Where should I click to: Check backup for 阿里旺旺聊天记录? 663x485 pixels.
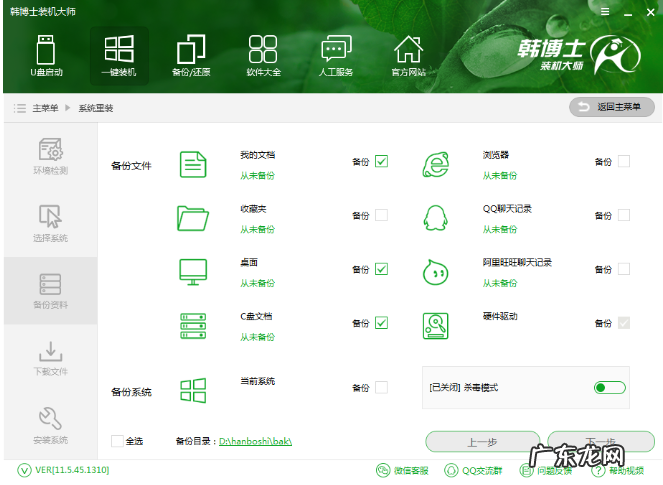[624, 269]
